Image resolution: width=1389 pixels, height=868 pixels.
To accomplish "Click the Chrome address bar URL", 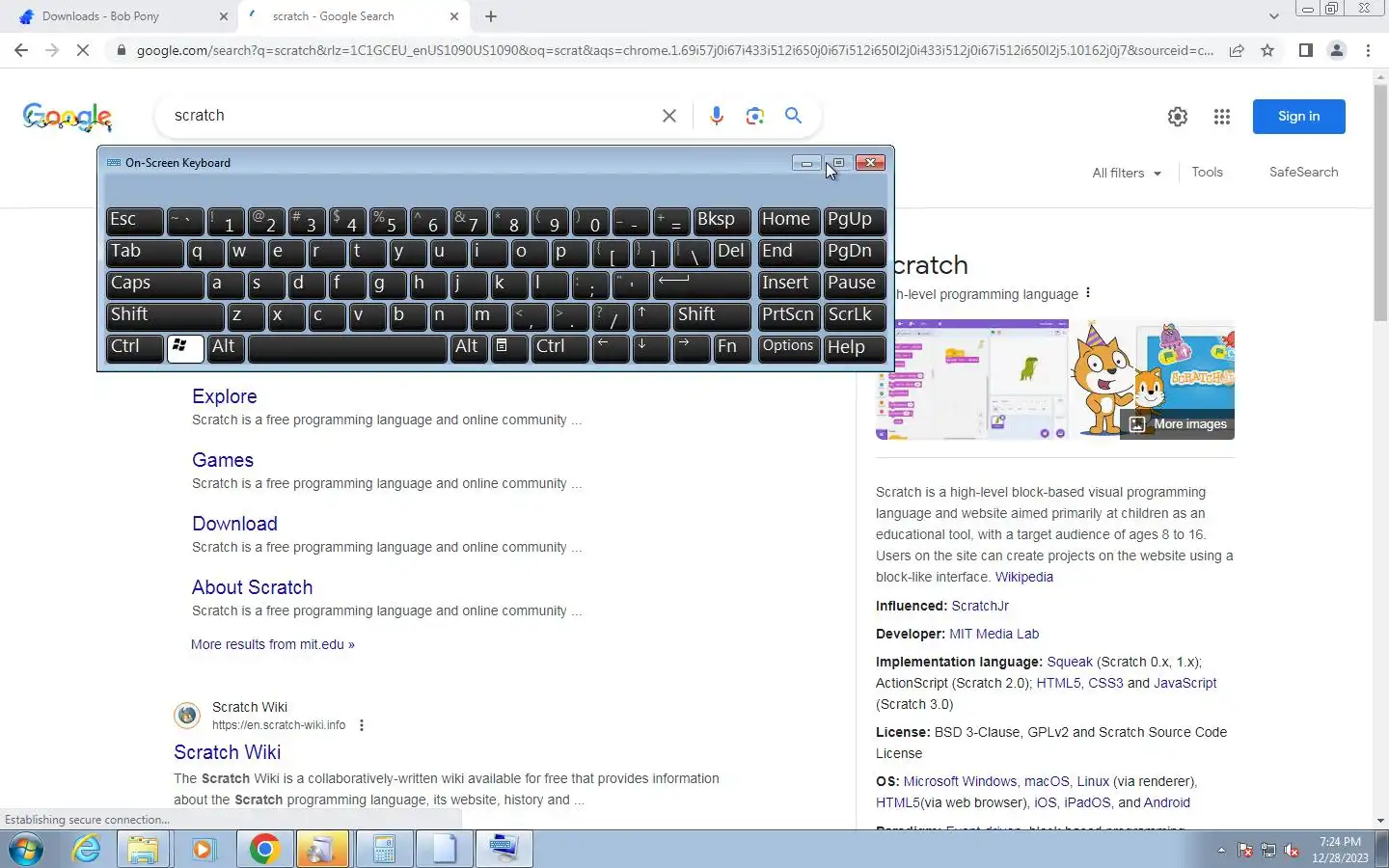I will pyautogui.click(x=675, y=50).
